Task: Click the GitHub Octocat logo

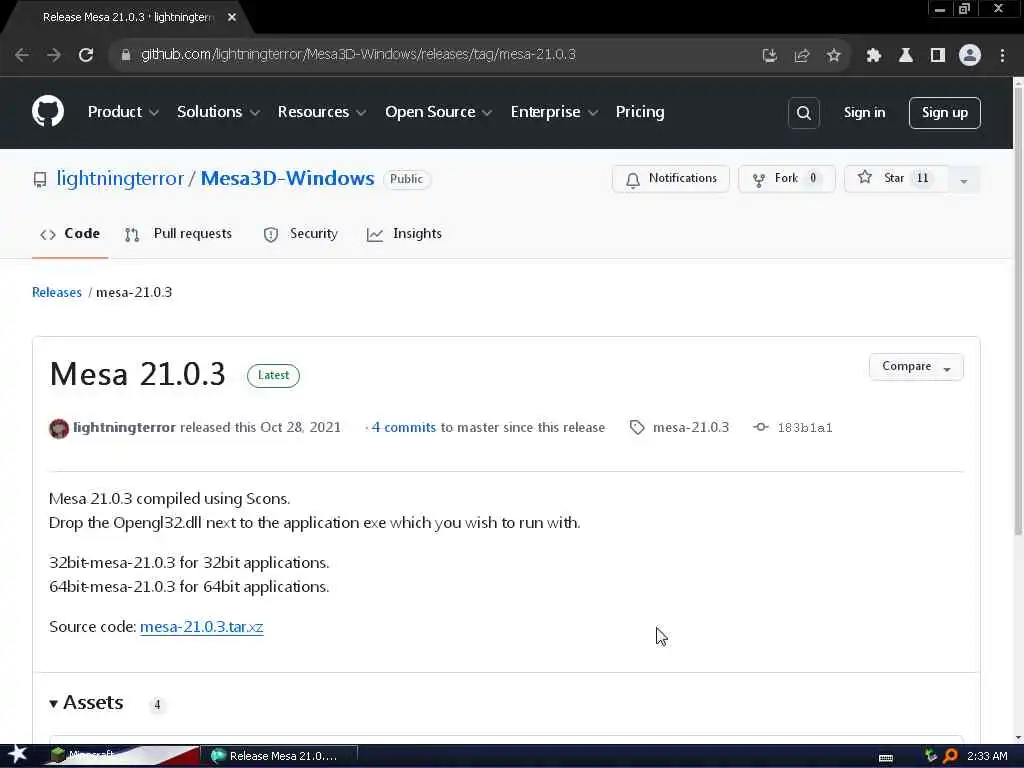Action: (x=48, y=112)
